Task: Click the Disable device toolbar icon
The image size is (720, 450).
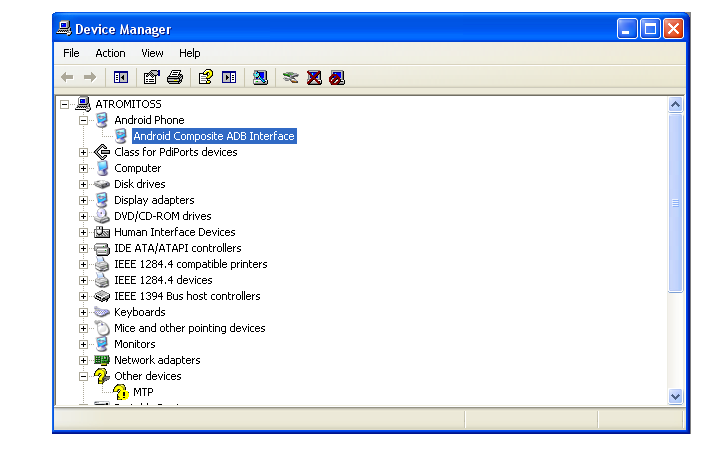Action: click(x=337, y=77)
